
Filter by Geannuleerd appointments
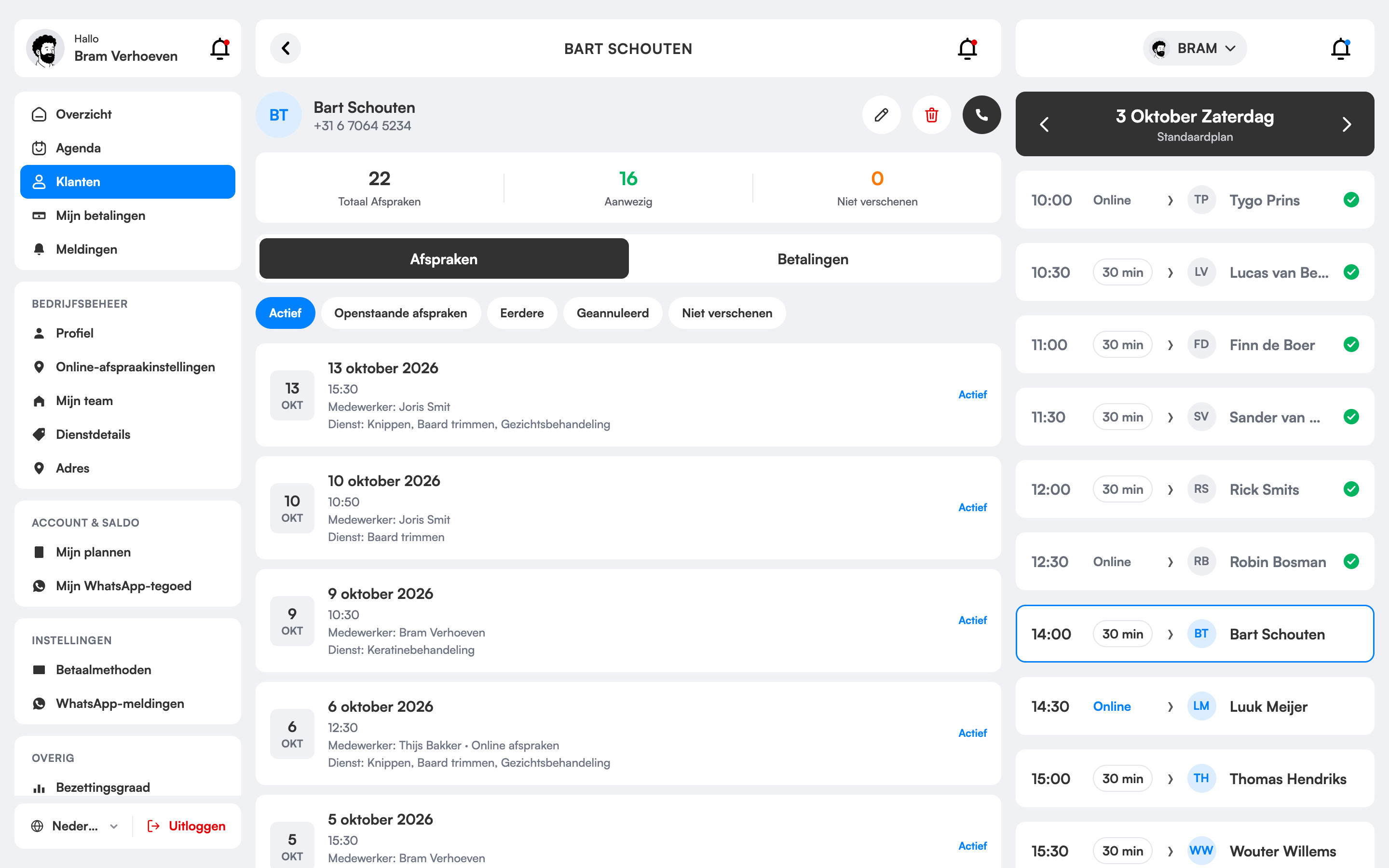[613, 313]
